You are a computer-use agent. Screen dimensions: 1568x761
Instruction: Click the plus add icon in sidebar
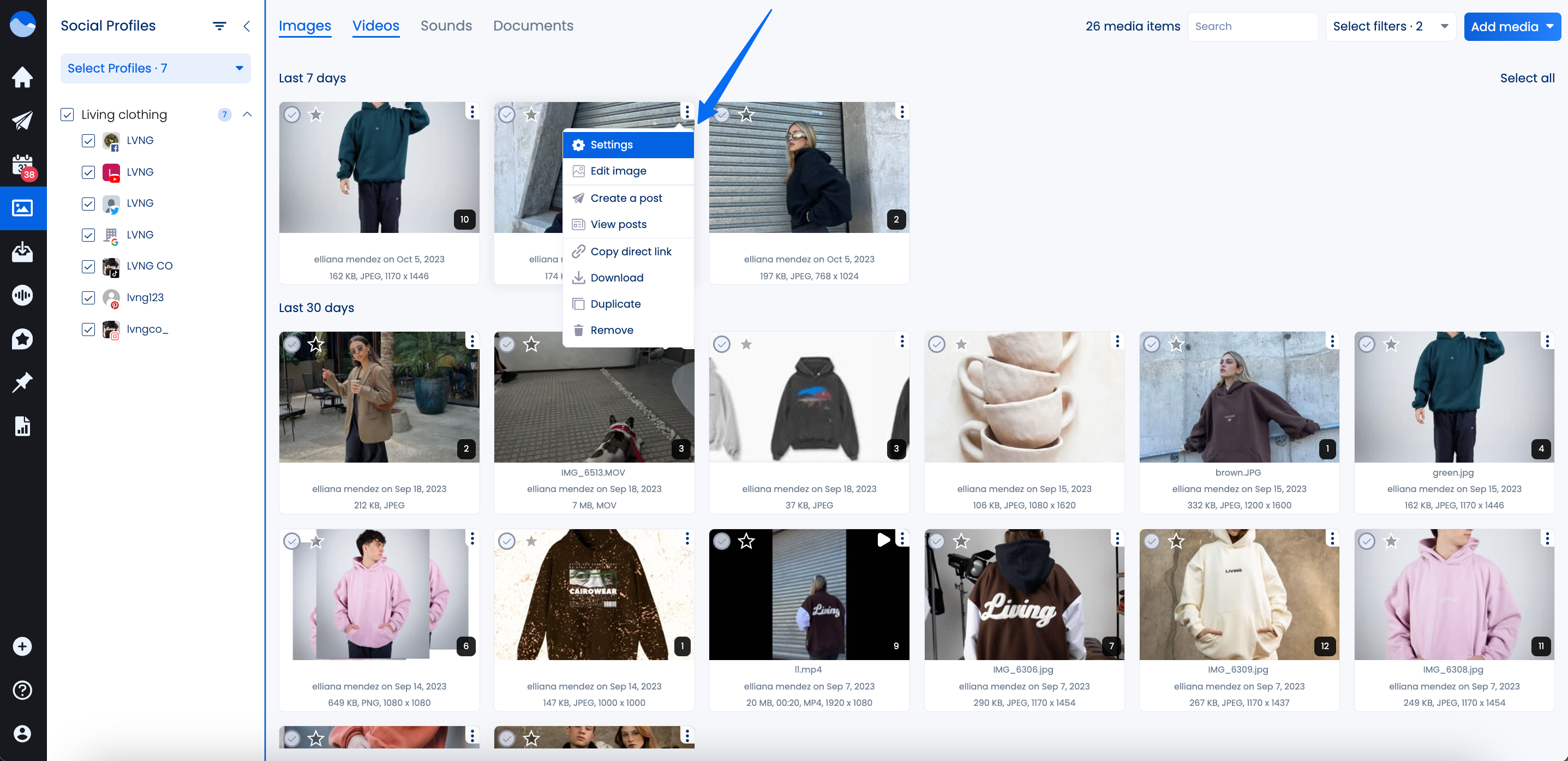pyautogui.click(x=22, y=646)
